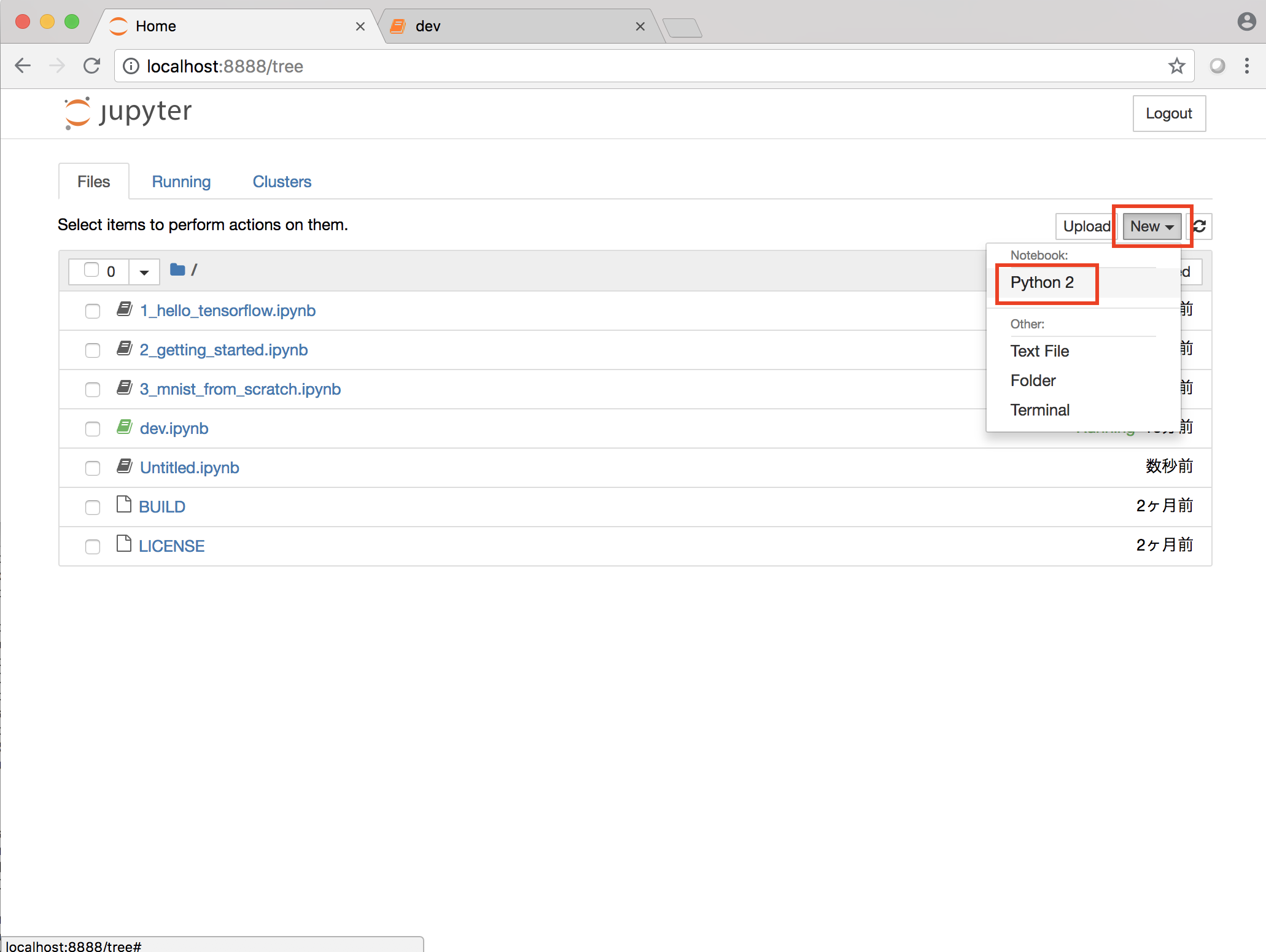Click the browser back arrow

23,66
